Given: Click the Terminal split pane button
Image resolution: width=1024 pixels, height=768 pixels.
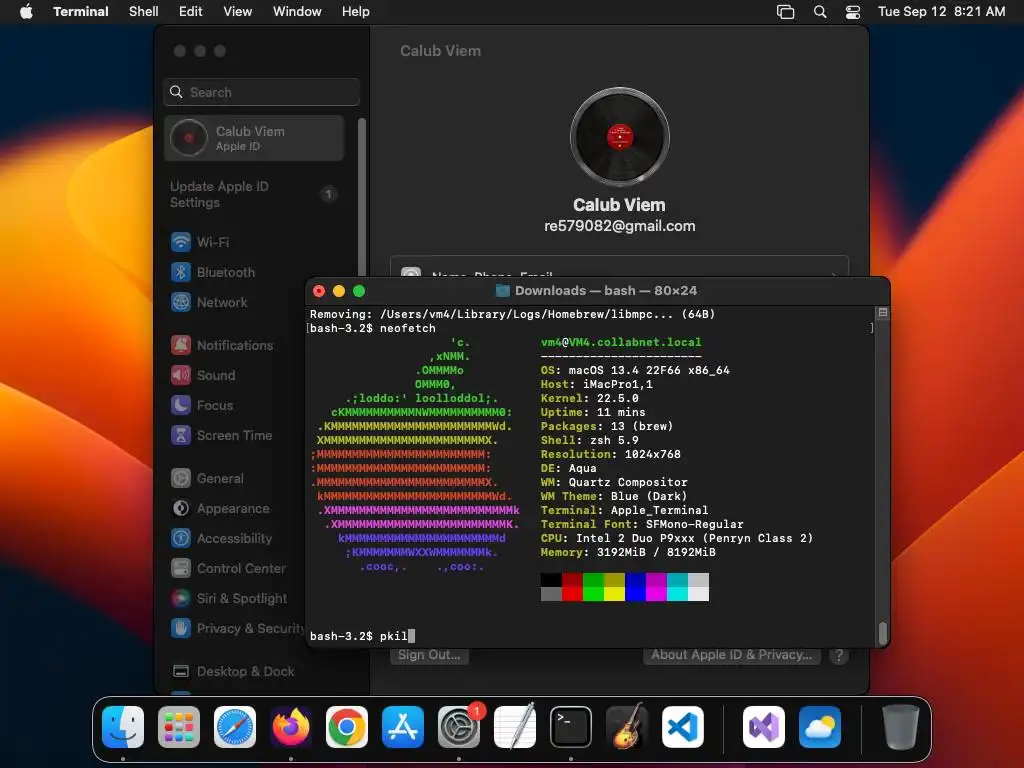Looking at the screenshot, I should tap(882, 313).
